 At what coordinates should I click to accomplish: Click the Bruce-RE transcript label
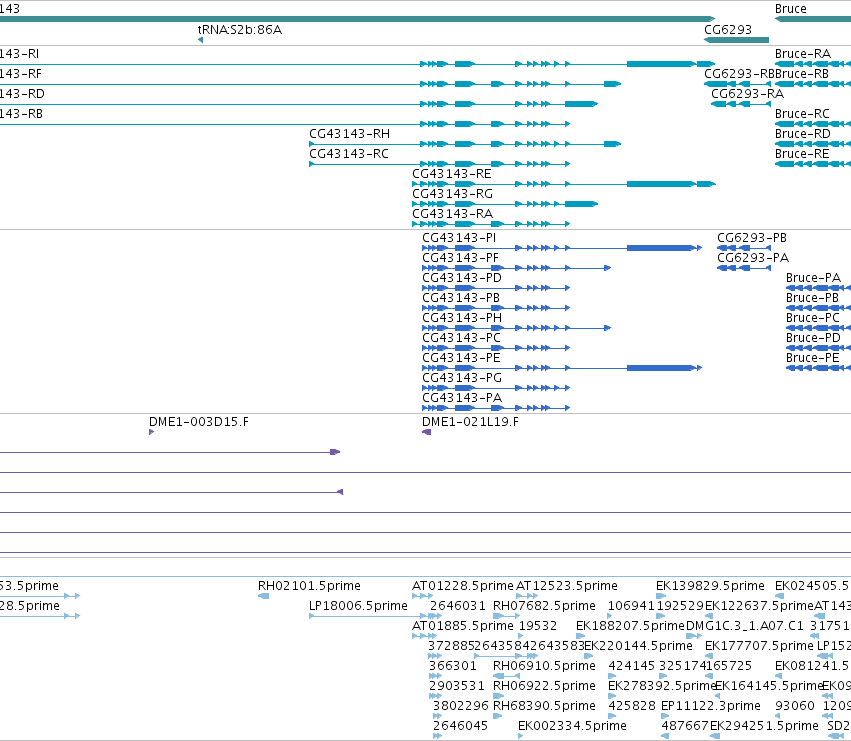802,154
